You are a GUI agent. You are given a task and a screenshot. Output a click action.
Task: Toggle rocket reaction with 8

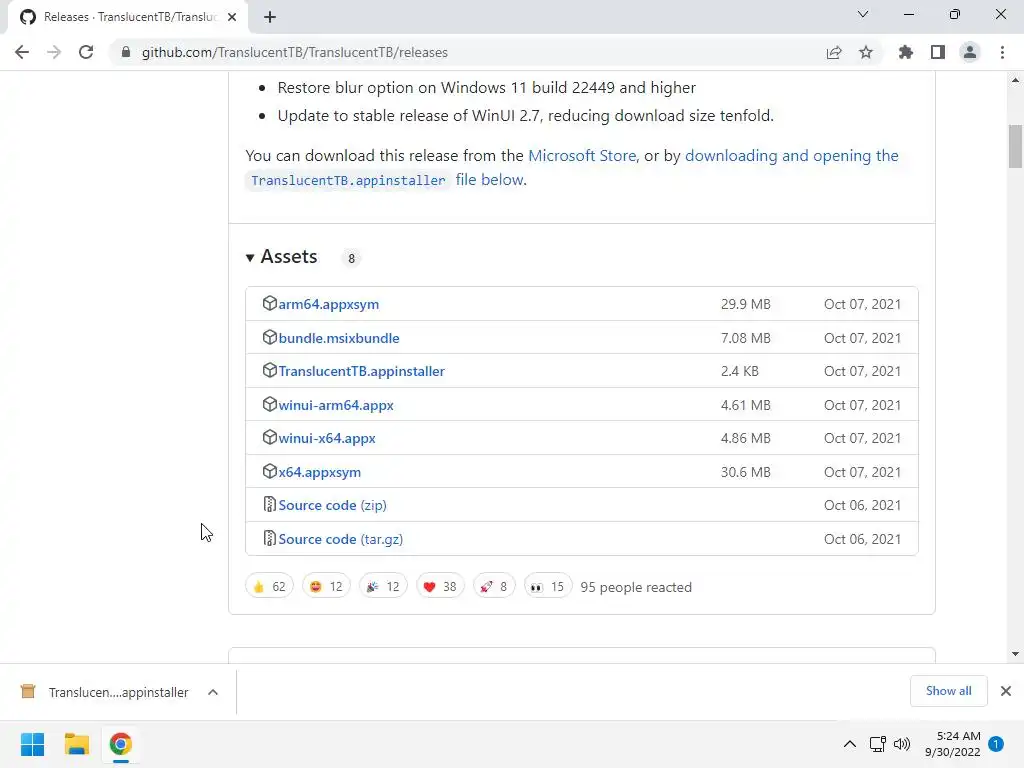click(493, 587)
